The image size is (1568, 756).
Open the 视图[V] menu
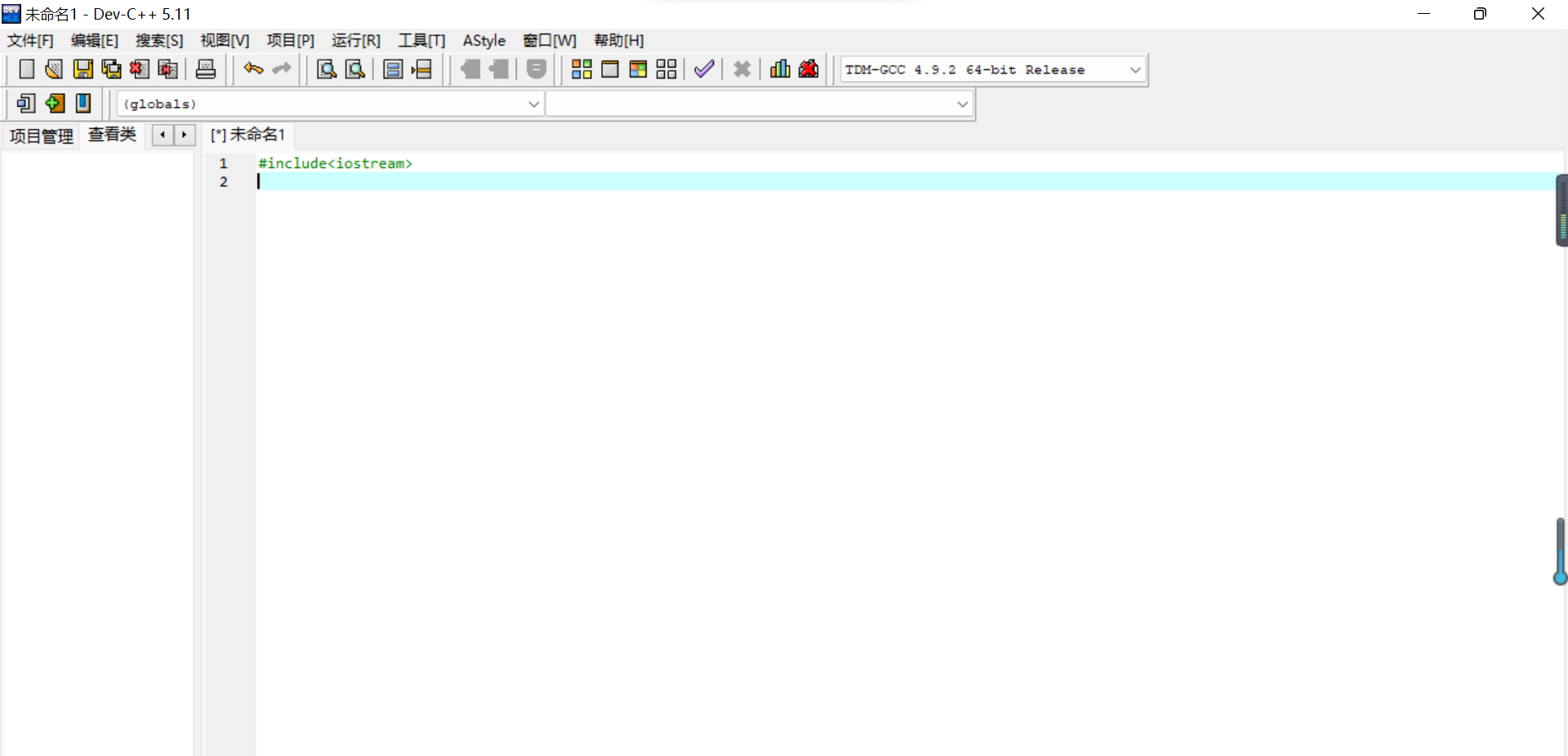click(225, 41)
